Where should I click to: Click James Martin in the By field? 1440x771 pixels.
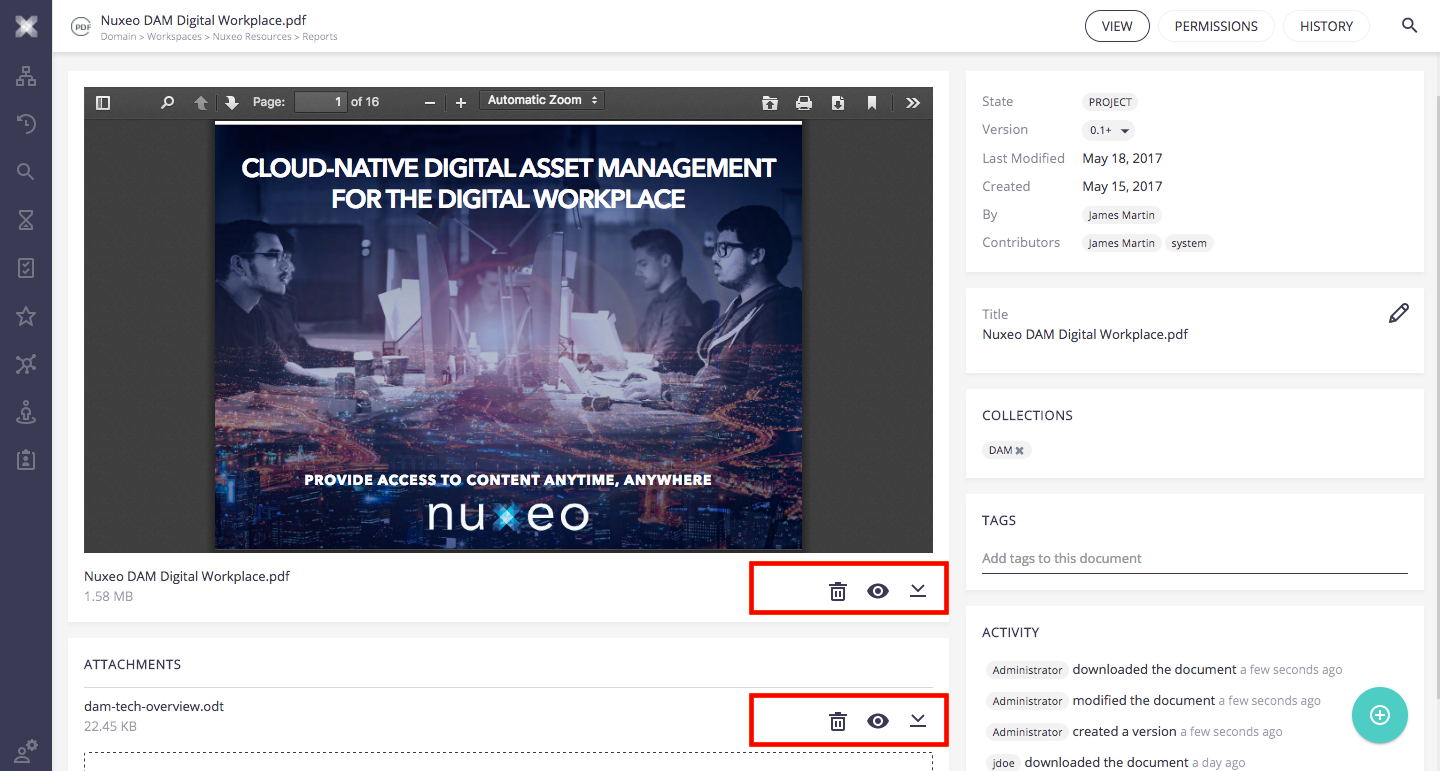tap(1122, 215)
